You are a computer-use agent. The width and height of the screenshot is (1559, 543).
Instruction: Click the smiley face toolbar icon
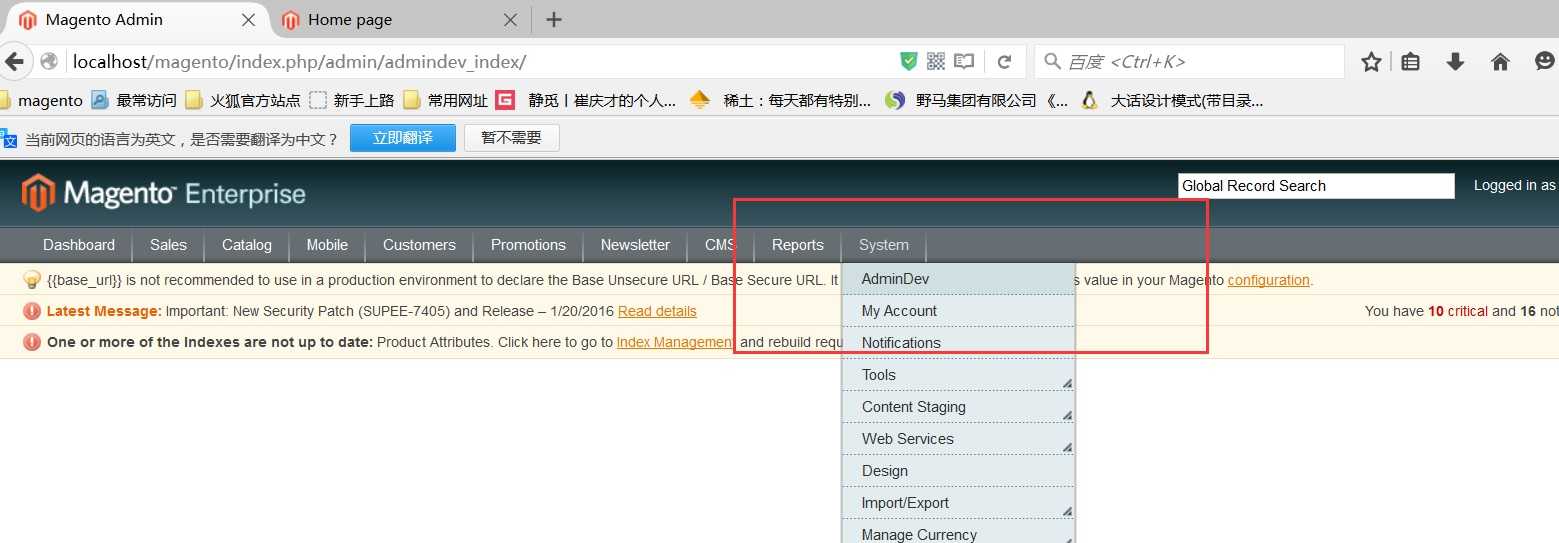coord(1545,62)
